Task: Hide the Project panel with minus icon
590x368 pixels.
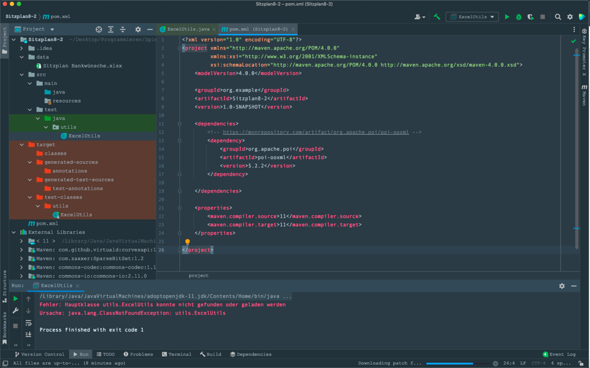Action: point(150,29)
